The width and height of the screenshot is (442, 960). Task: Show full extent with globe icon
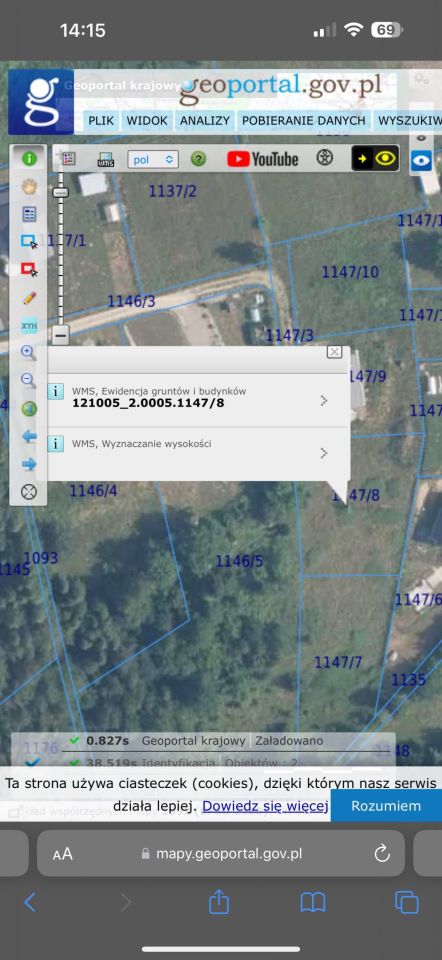click(29, 408)
